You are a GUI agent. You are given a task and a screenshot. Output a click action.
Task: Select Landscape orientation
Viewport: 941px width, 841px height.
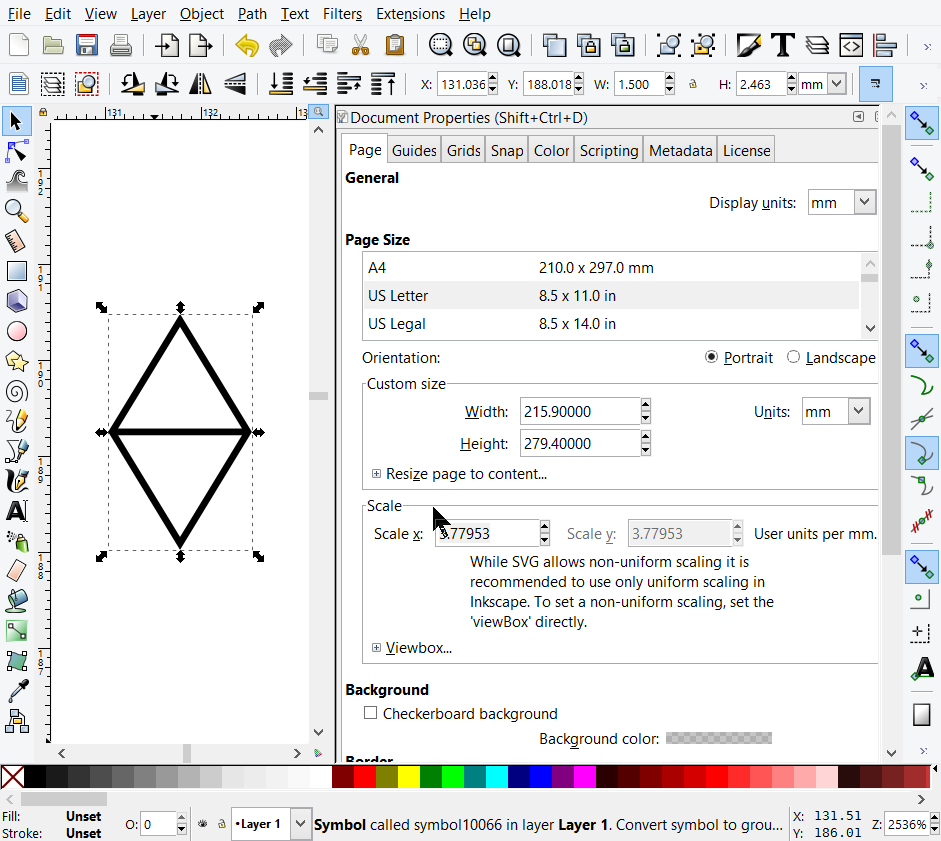tap(794, 357)
